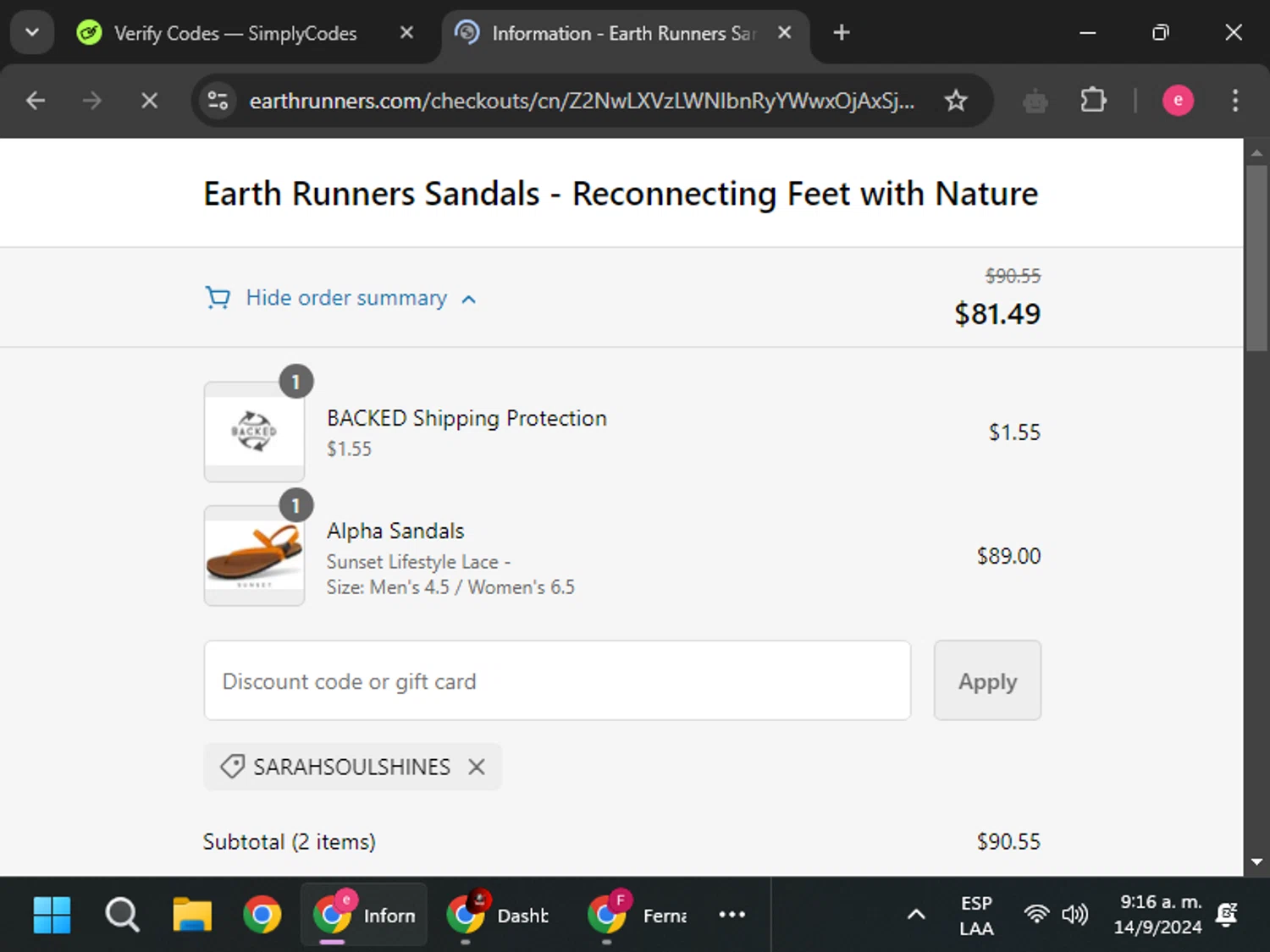Click Earth Runners Sandals store heading

621,194
